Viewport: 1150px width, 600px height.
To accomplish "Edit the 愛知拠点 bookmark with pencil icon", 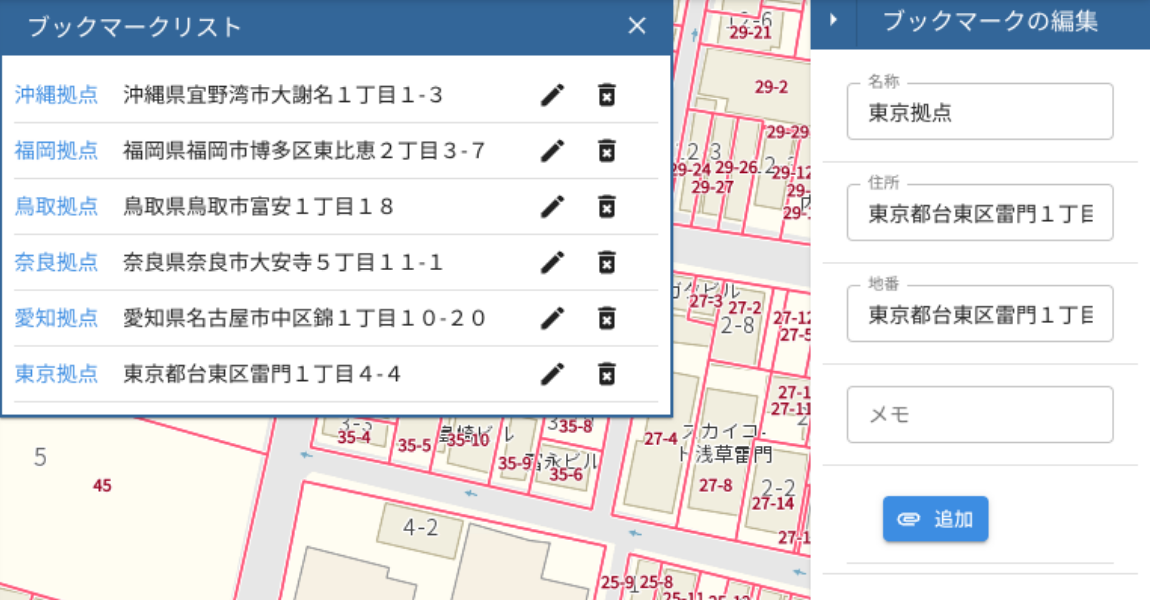I will click(552, 318).
